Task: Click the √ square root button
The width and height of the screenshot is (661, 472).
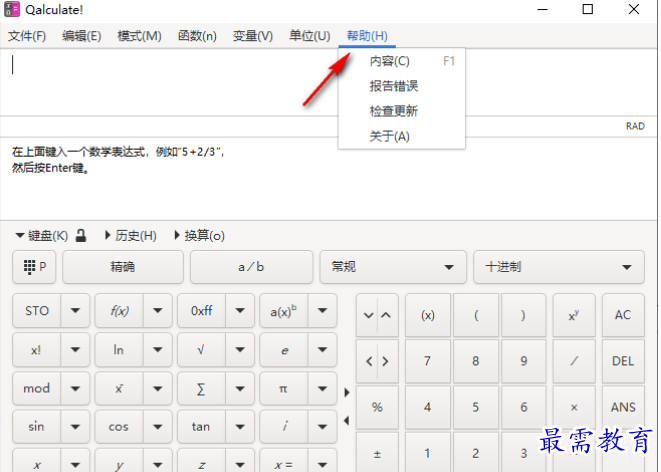Action: [202, 350]
